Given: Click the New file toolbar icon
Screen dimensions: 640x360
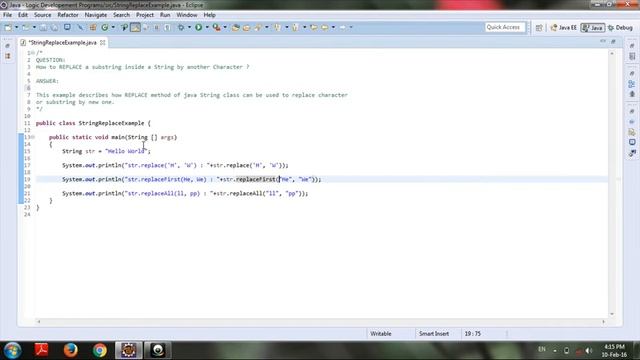Looking at the screenshot, I should click(x=8, y=27).
